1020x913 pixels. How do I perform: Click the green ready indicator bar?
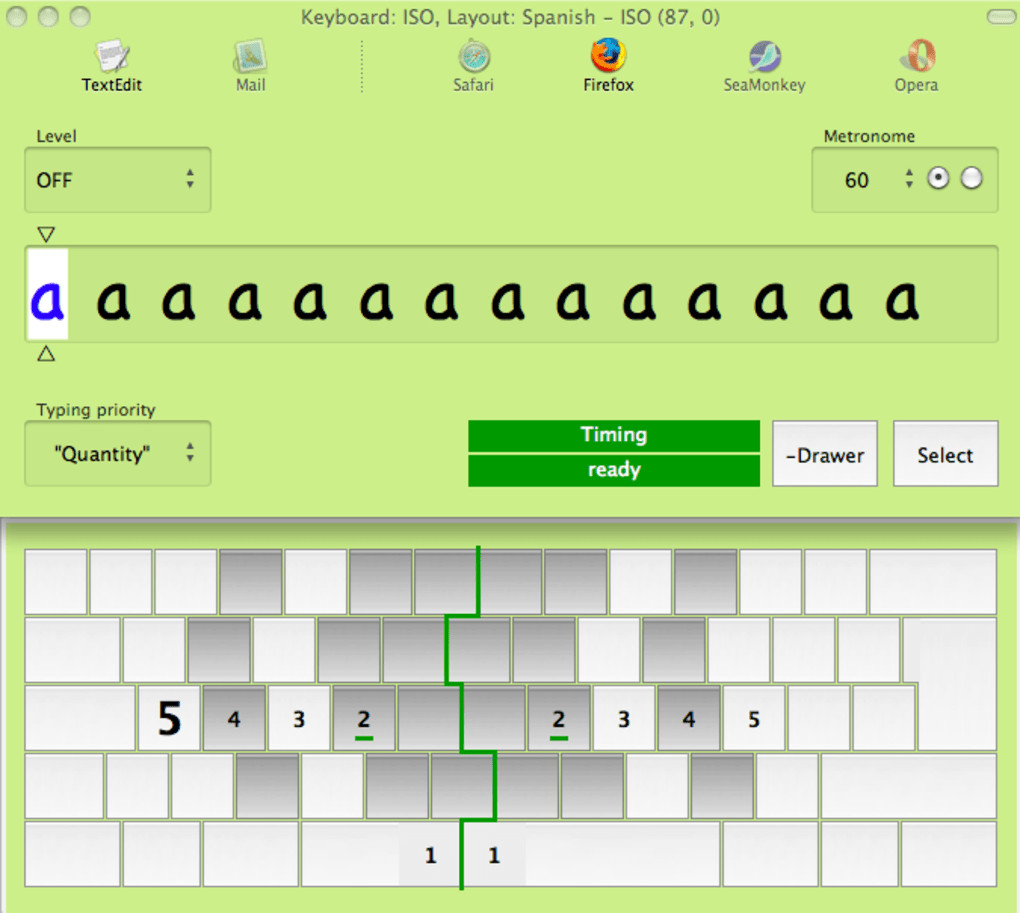click(613, 470)
